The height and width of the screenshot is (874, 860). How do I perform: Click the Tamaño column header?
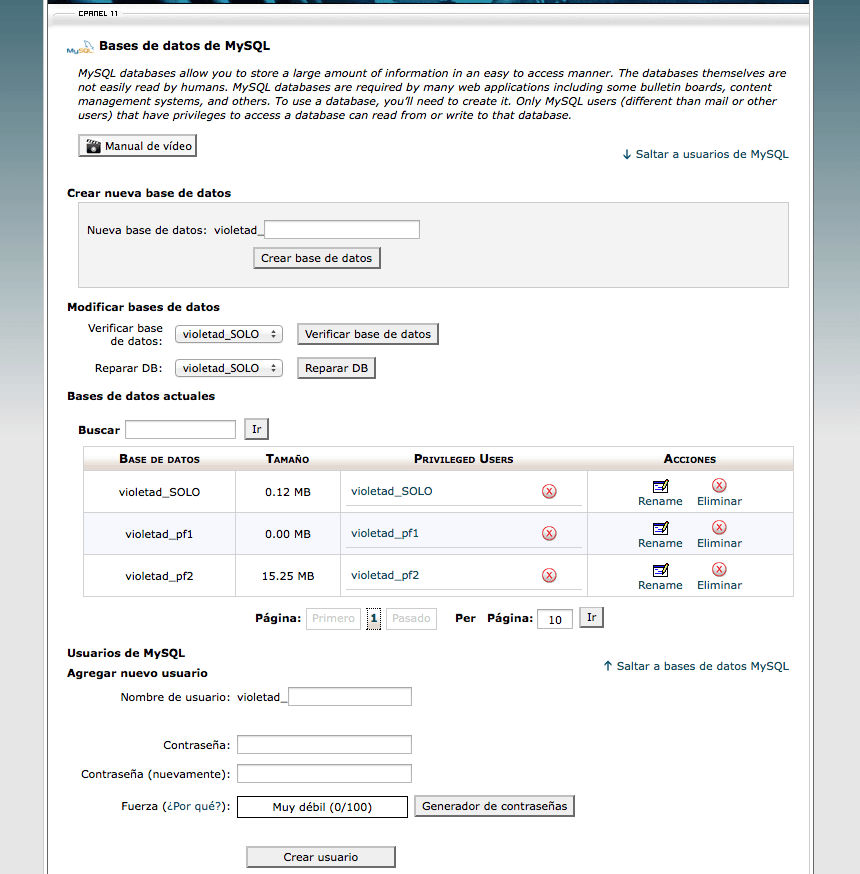[x=288, y=459]
